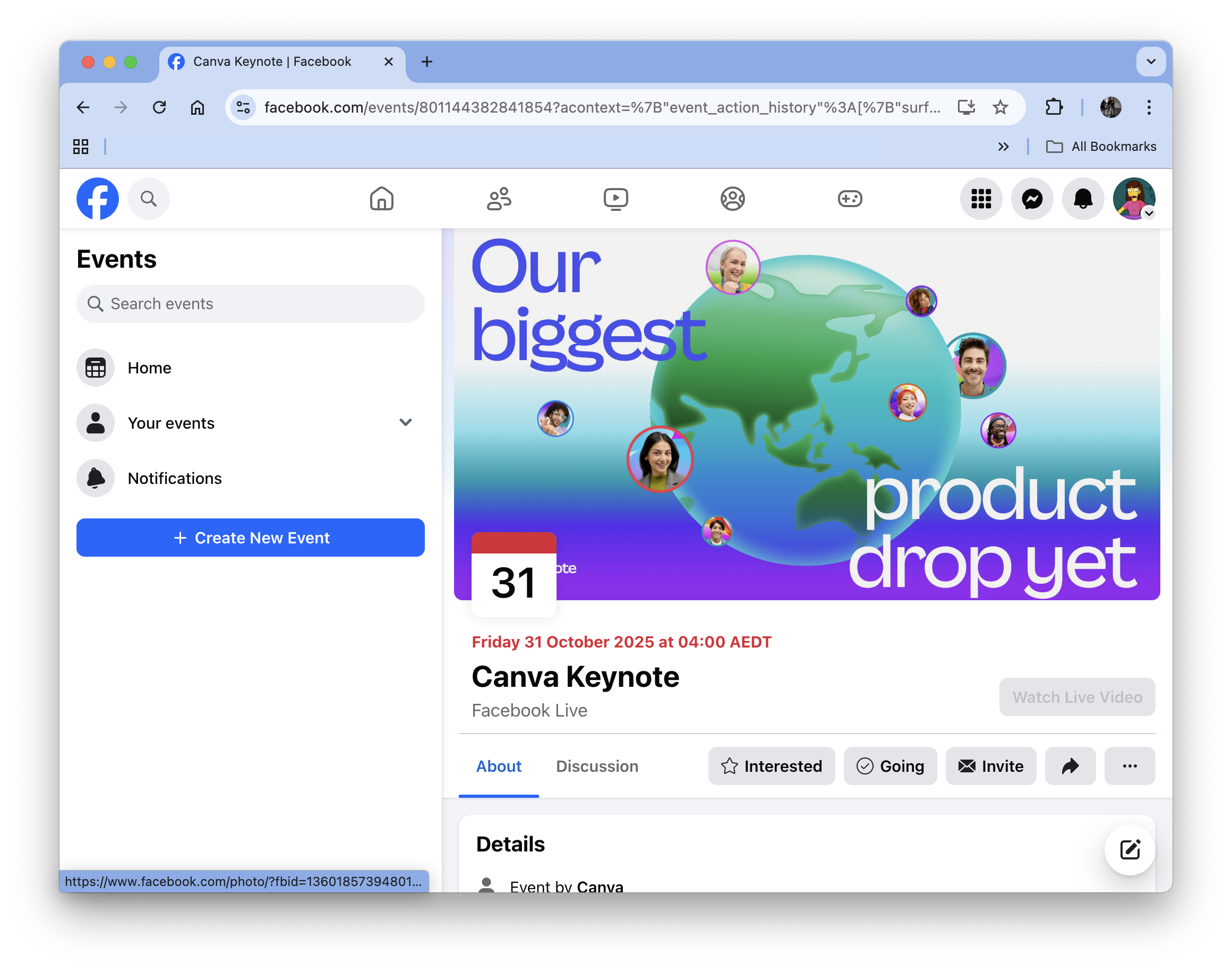This screenshot has width=1232, height=971.
Task: Switch to the Discussion tab
Action: point(597,766)
